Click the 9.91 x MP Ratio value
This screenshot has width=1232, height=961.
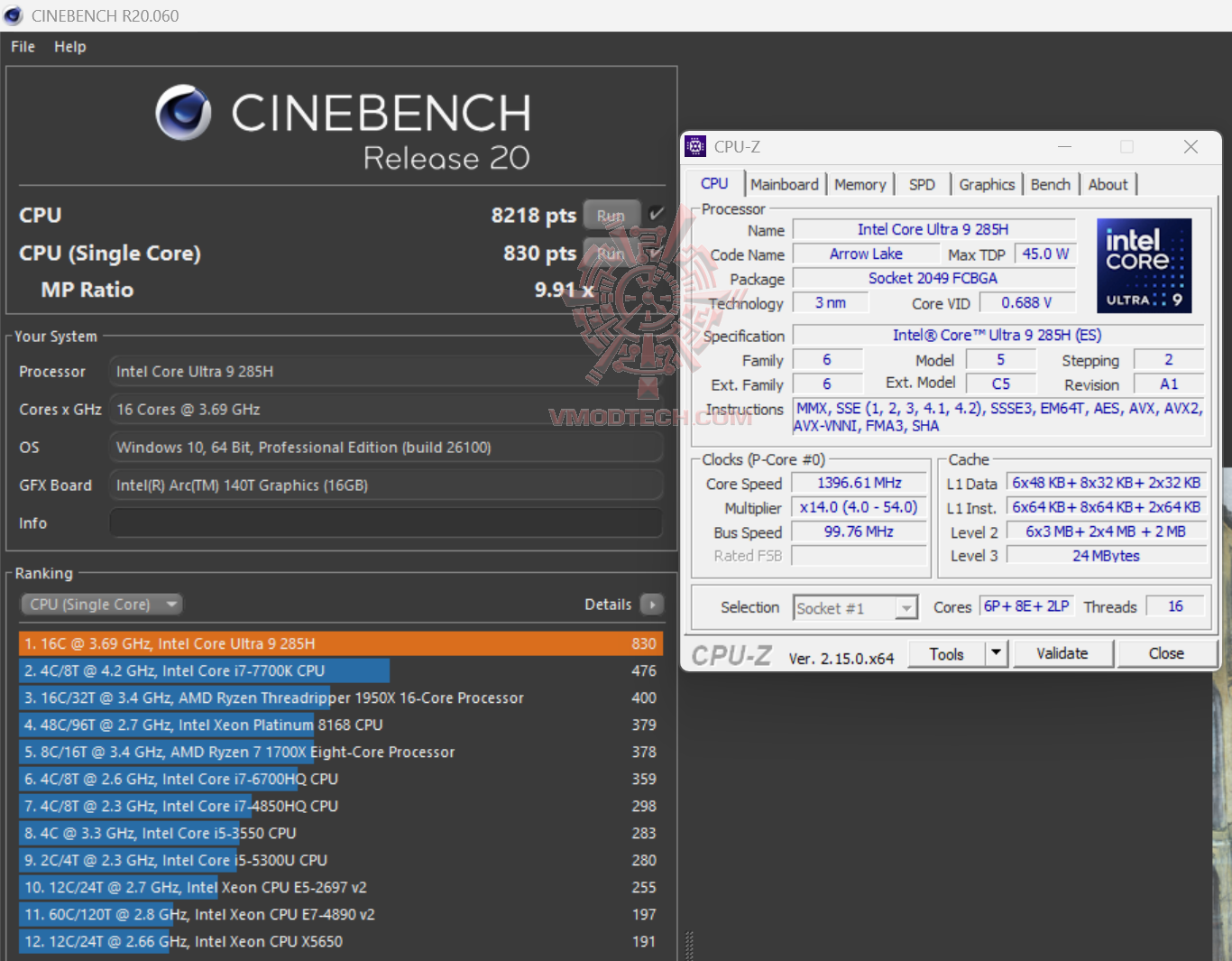[564, 290]
